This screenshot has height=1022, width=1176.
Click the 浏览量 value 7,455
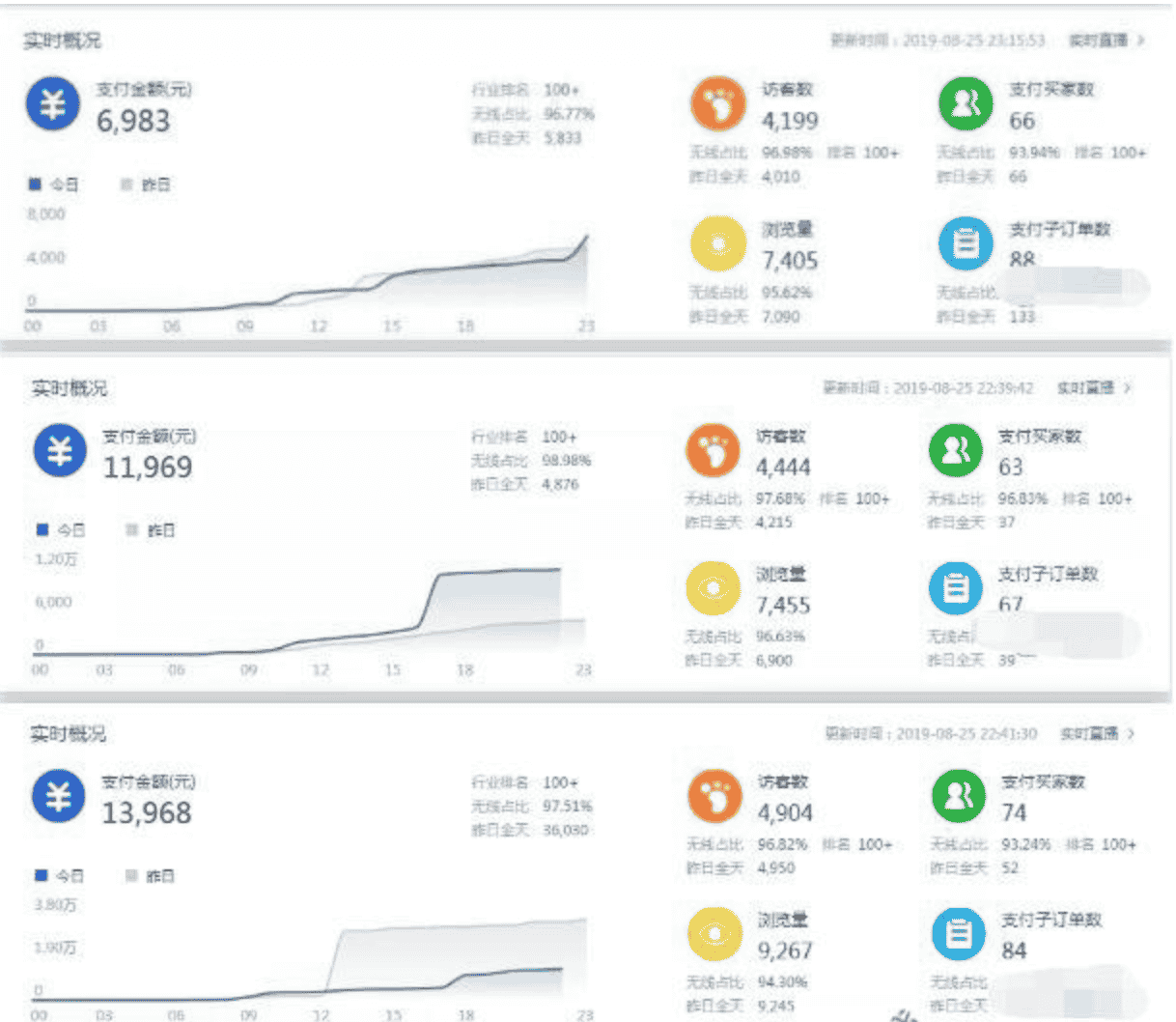click(x=783, y=606)
